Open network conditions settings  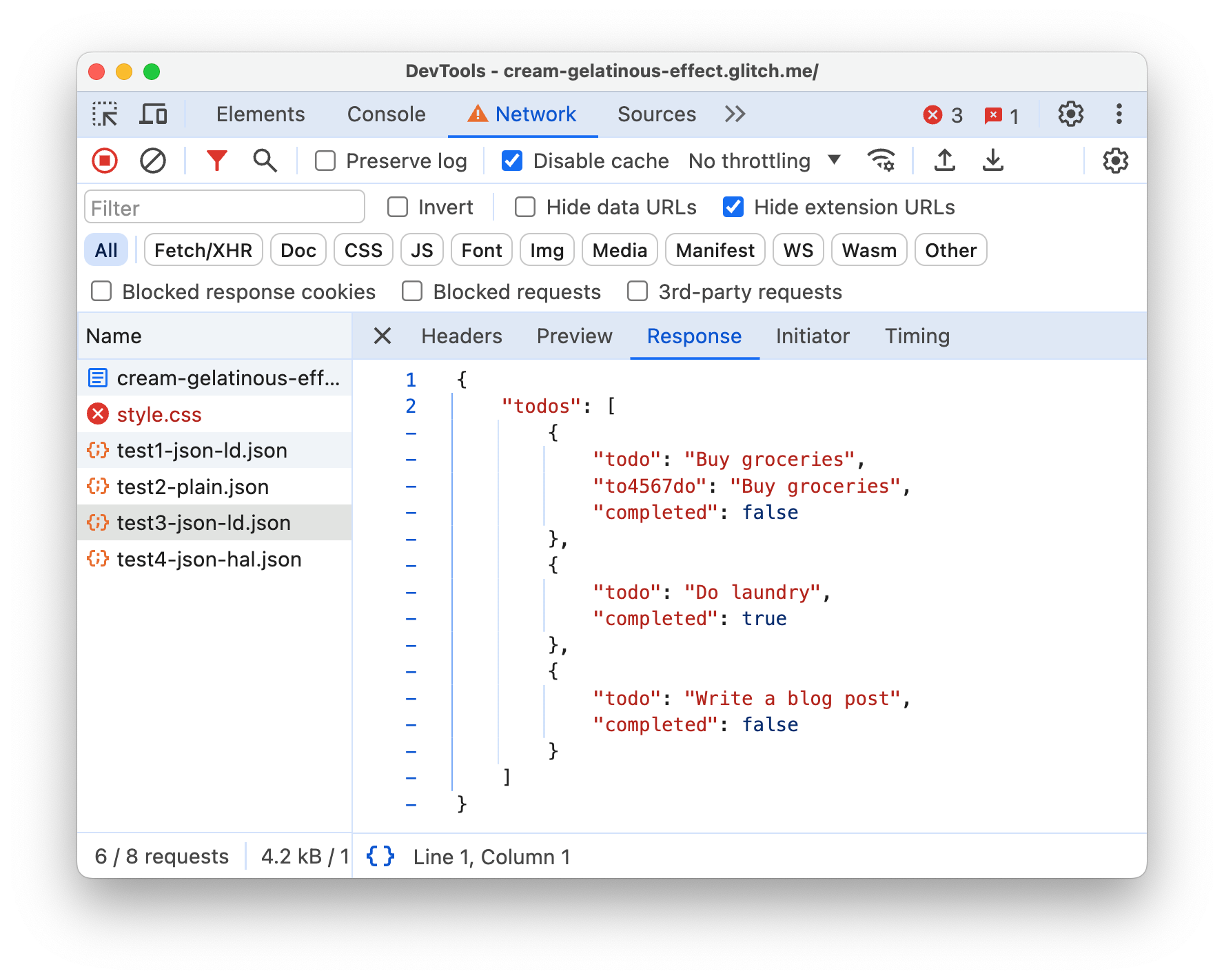tap(882, 161)
